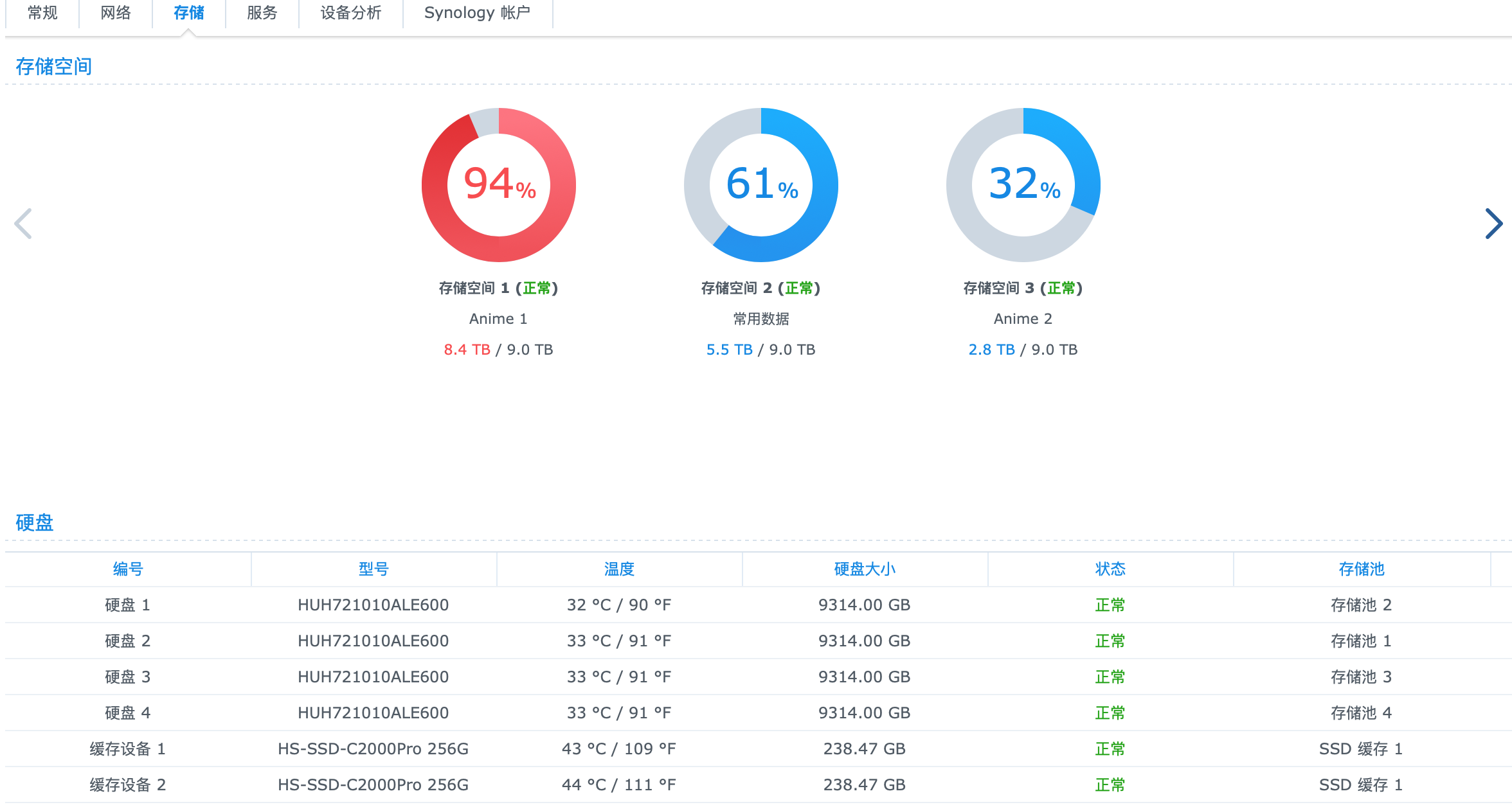Go to previous storage volumes with left arrow
The width and height of the screenshot is (1512, 807).
(x=23, y=224)
